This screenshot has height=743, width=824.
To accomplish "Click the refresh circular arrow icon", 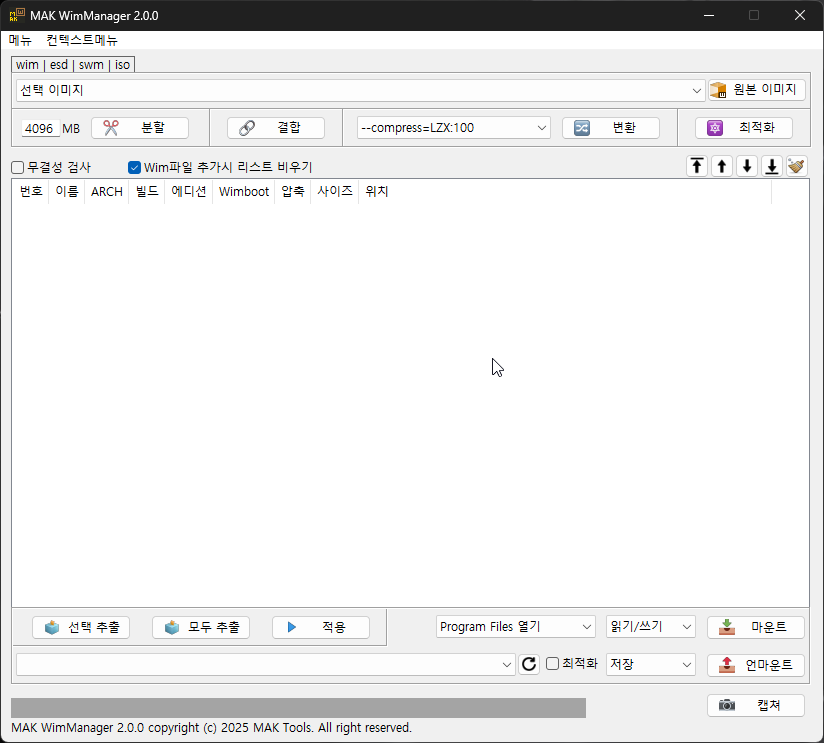I will [x=529, y=664].
